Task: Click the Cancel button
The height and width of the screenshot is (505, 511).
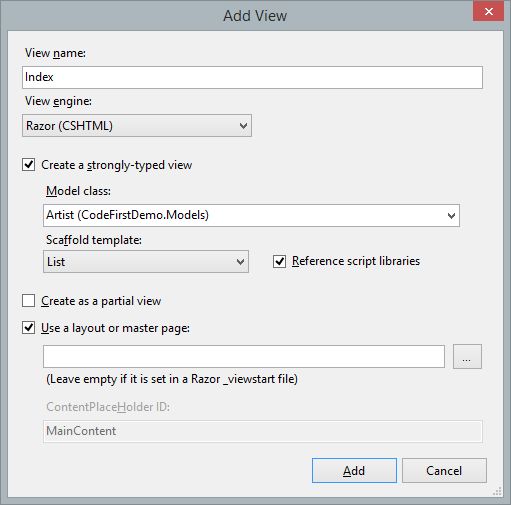Action: tap(444, 471)
